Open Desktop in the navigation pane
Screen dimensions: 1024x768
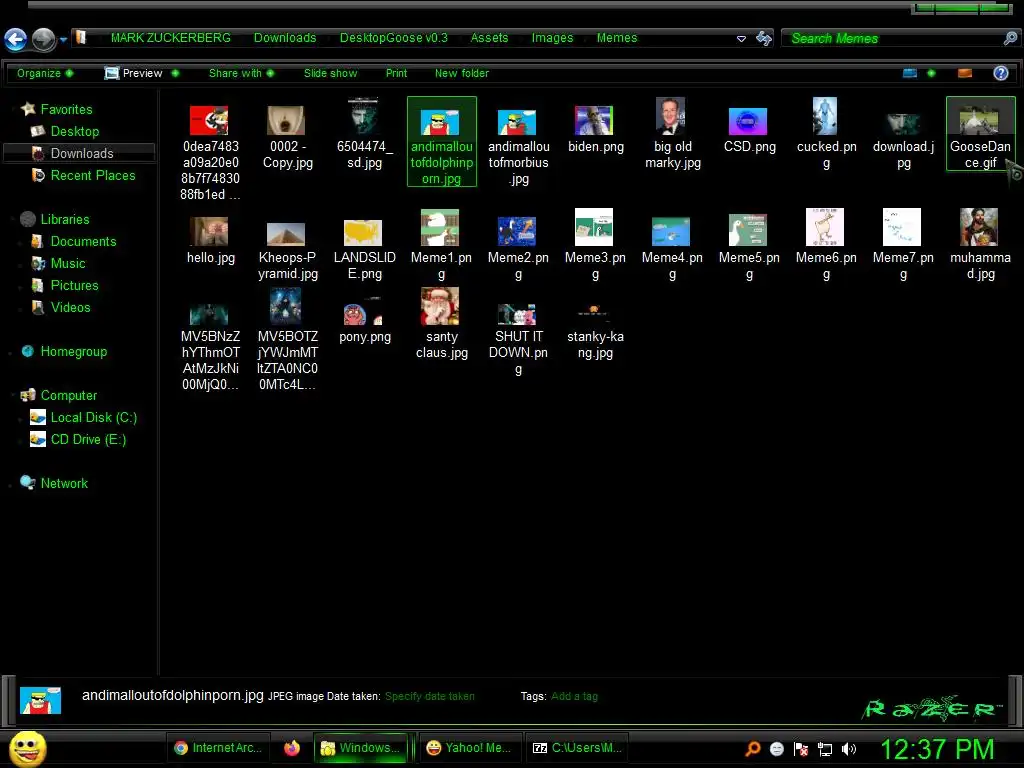[74, 131]
